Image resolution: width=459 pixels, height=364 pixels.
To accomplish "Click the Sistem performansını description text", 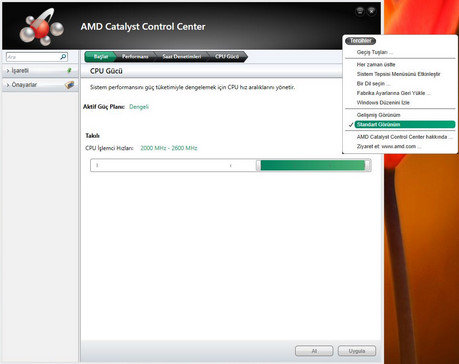I will tap(193, 87).
